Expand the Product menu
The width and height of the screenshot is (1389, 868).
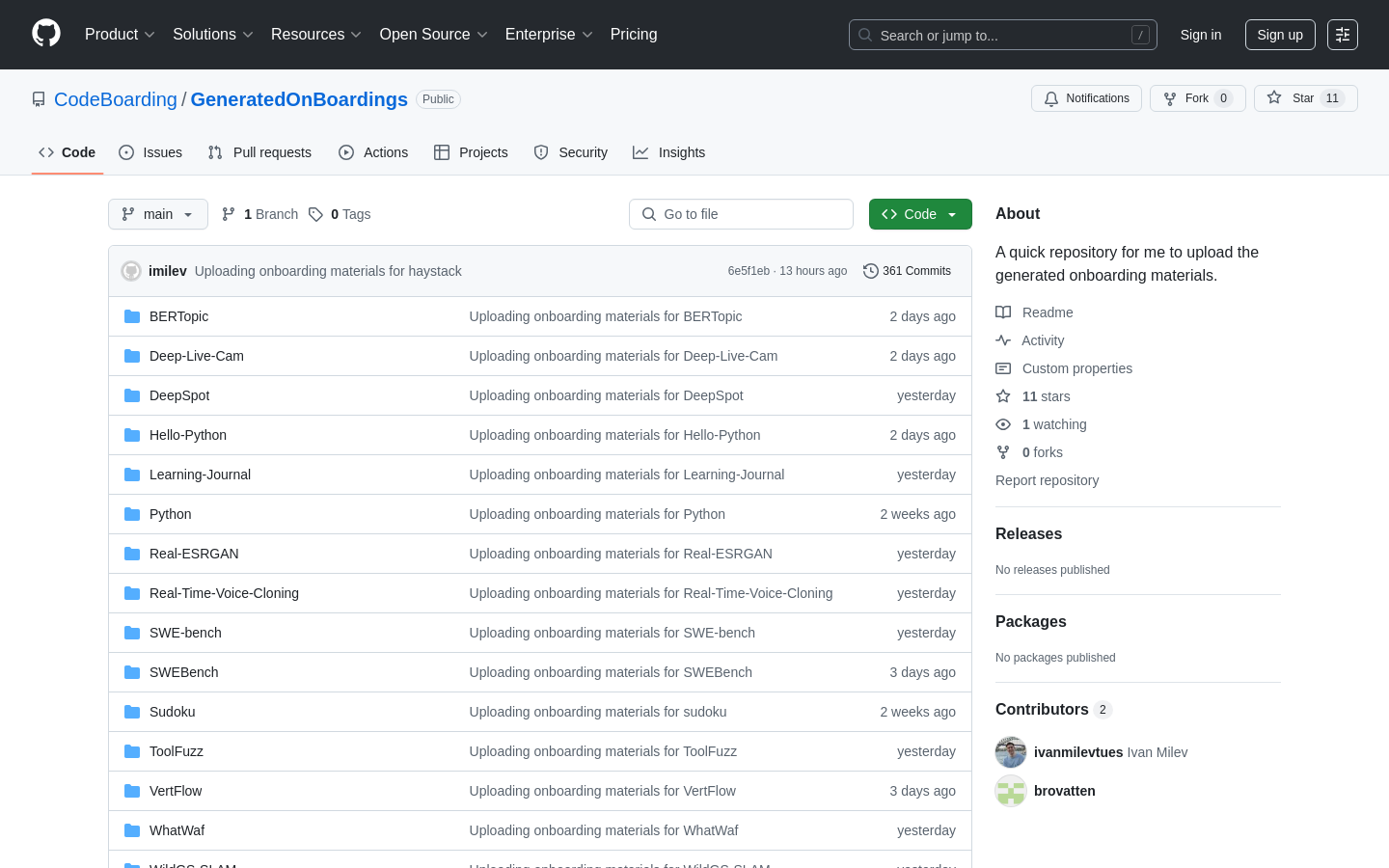tap(120, 35)
